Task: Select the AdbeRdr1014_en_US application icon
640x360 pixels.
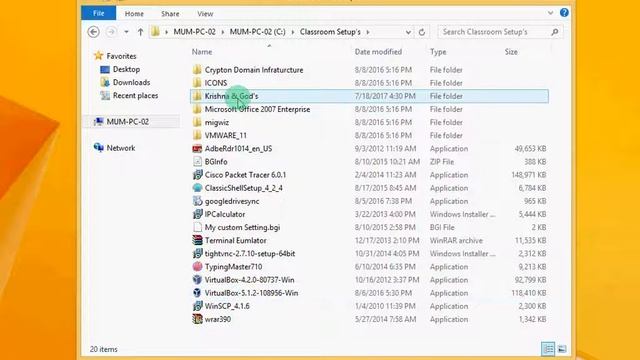Action: pyautogui.click(x=197, y=149)
